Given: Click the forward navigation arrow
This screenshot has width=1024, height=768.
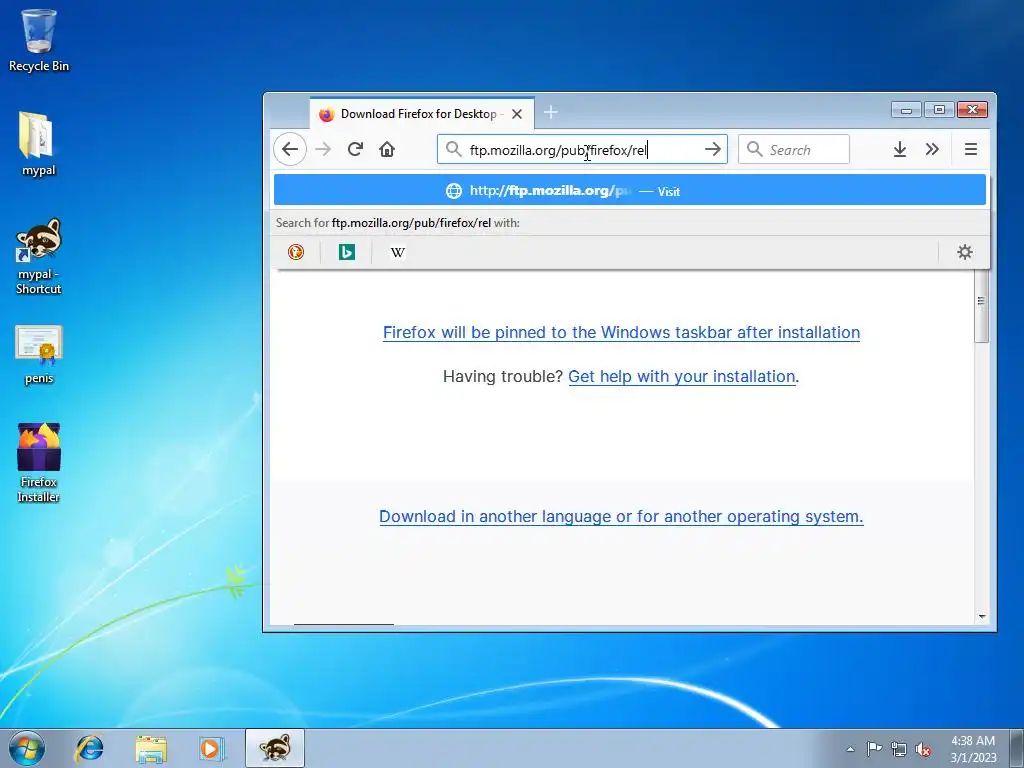Looking at the screenshot, I should point(323,150).
